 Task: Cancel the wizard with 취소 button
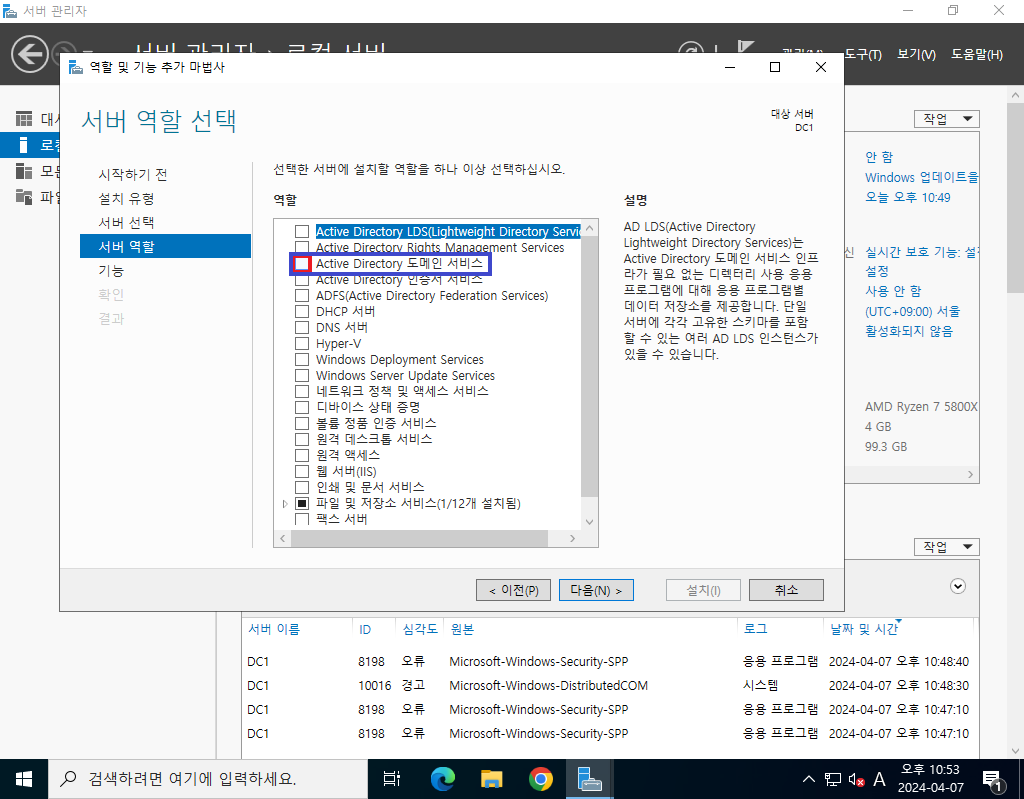click(x=786, y=590)
